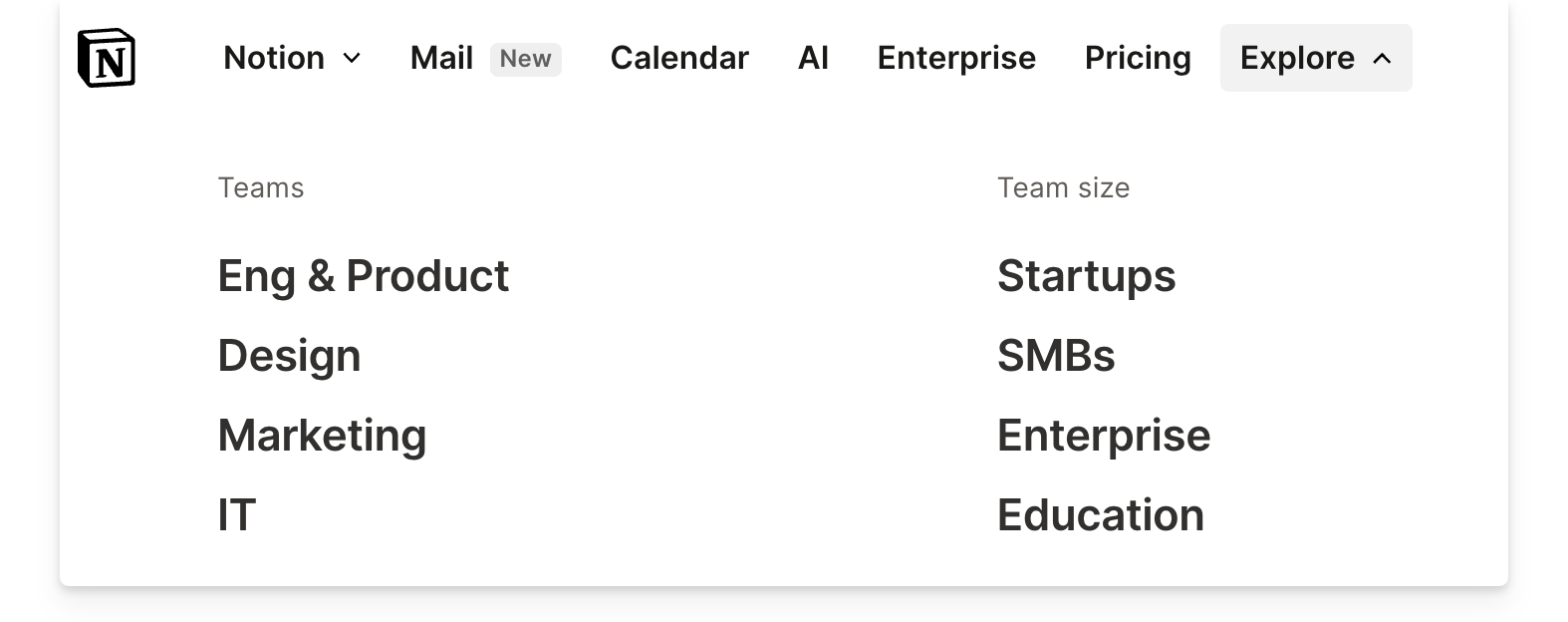
Task: Select the Design team link
Action: (x=289, y=356)
